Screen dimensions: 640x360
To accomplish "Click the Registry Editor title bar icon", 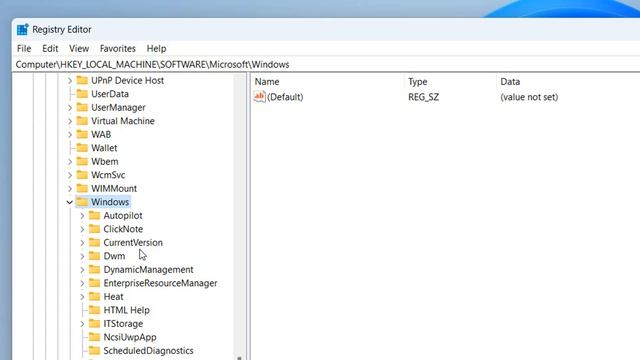I will click(x=22, y=29).
